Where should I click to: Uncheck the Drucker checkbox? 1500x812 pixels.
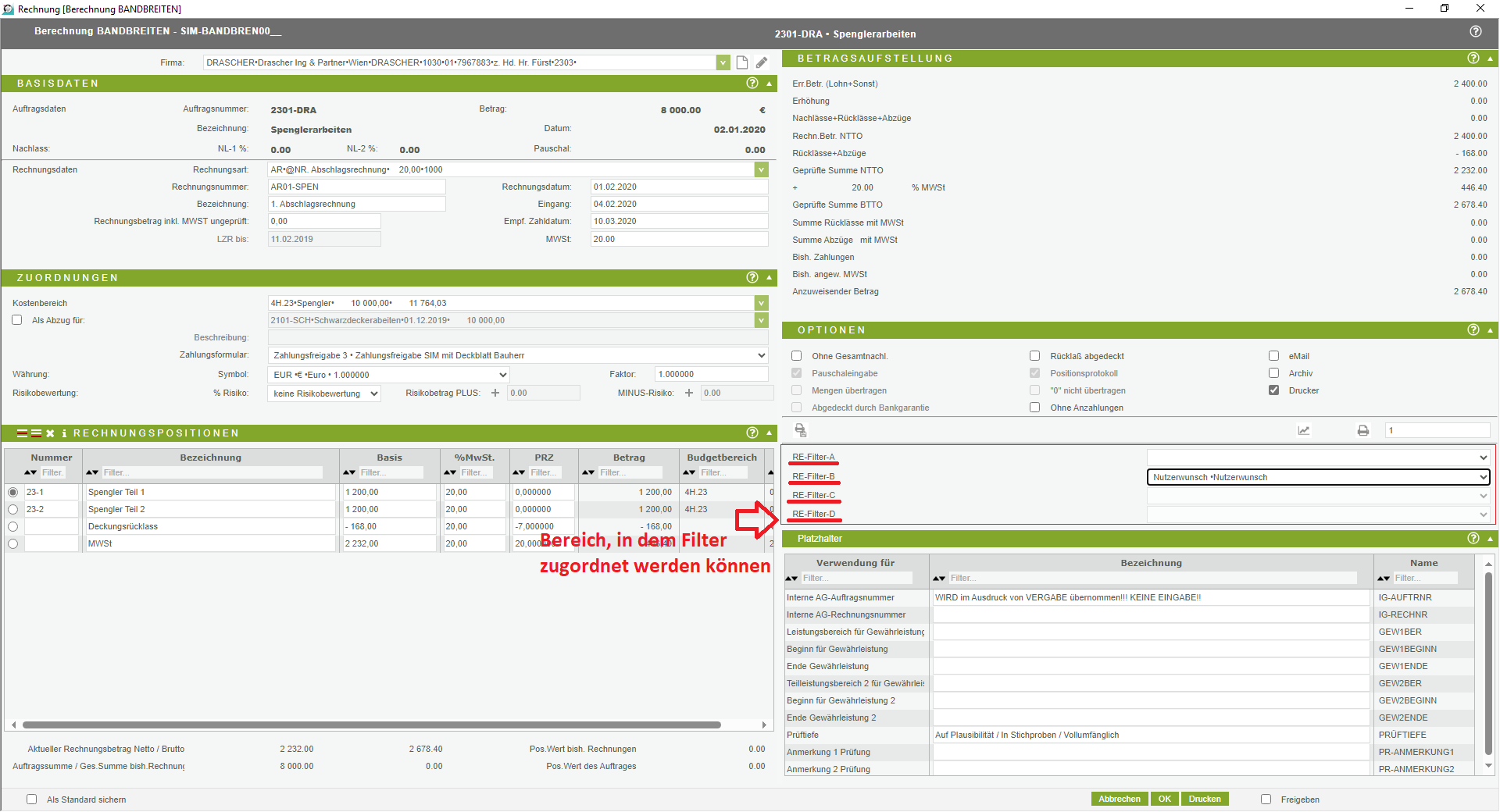tap(1274, 390)
